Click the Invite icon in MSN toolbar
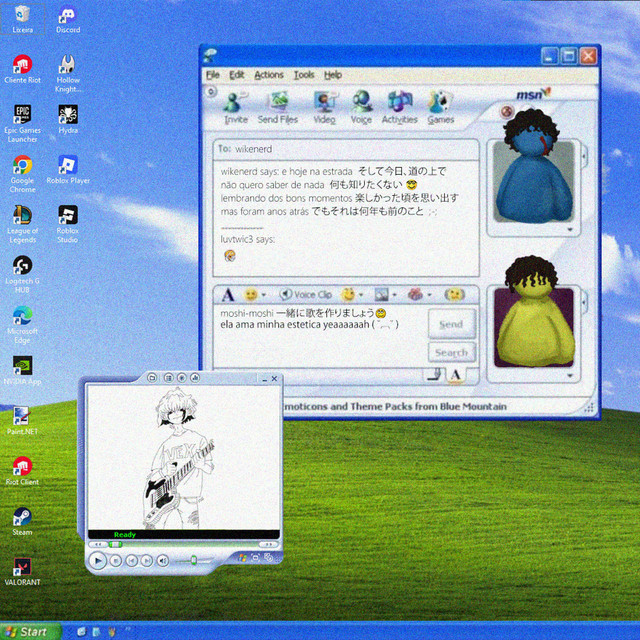The image size is (640, 640). pos(236,107)
